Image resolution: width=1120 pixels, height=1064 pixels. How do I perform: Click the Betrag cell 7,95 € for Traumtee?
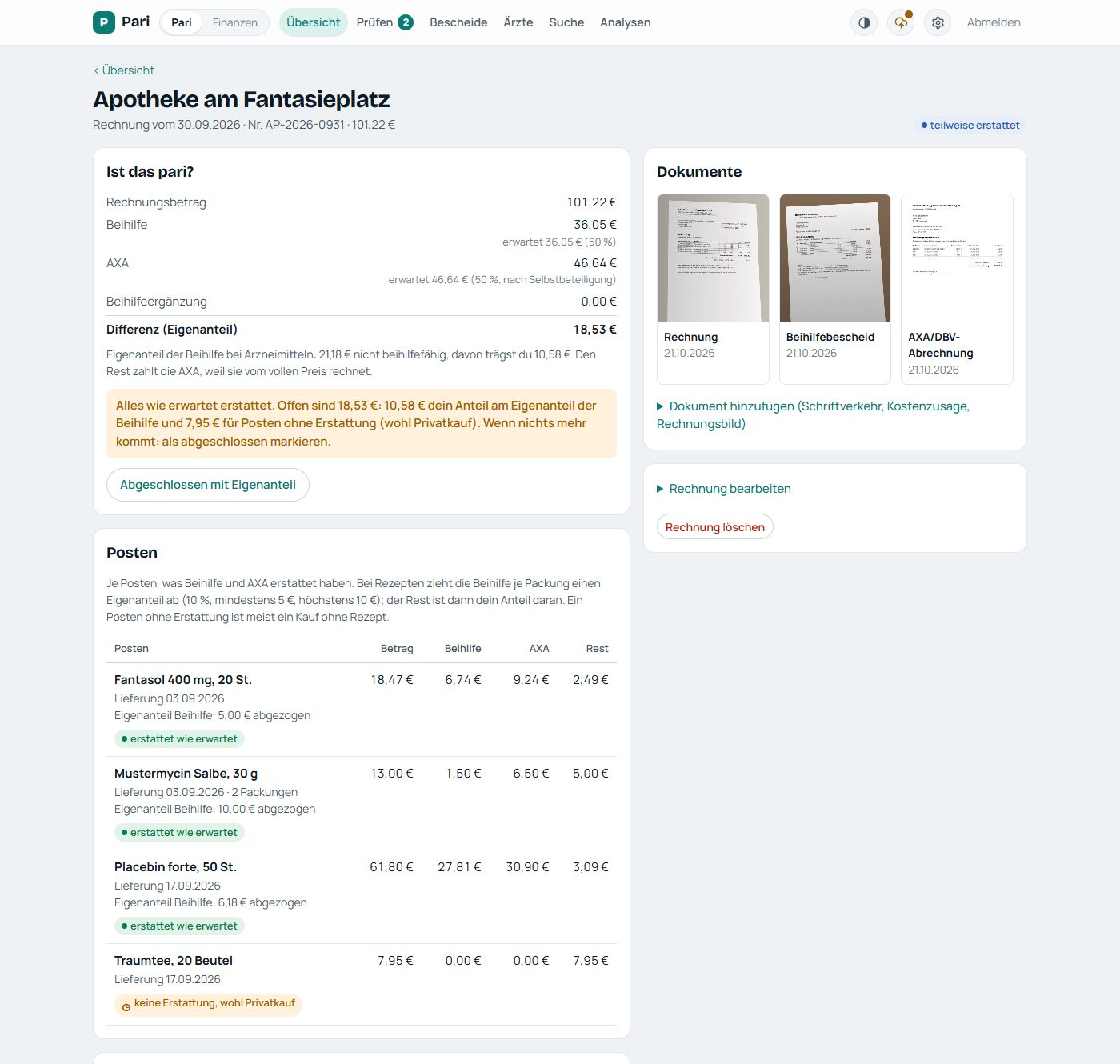click(x=395, y=961)
